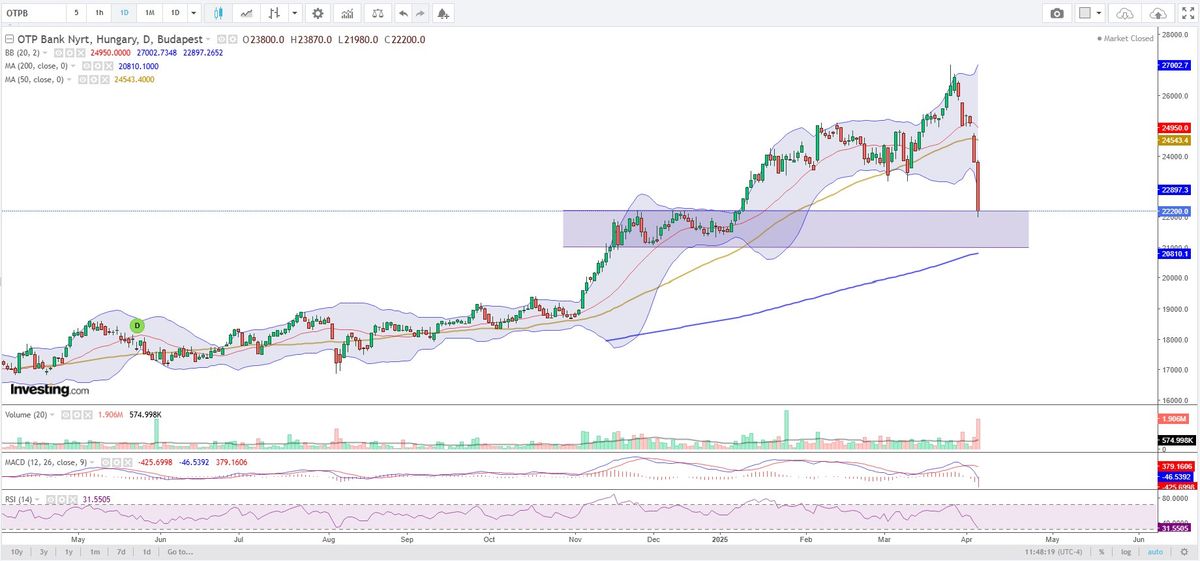This screenshot has width=1200, height=561.
Task: Select the bar chart style icon
Action: (273, 13)
